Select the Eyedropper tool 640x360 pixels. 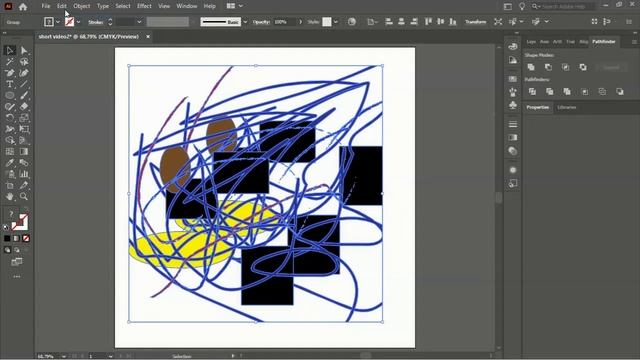coord(9,163)
